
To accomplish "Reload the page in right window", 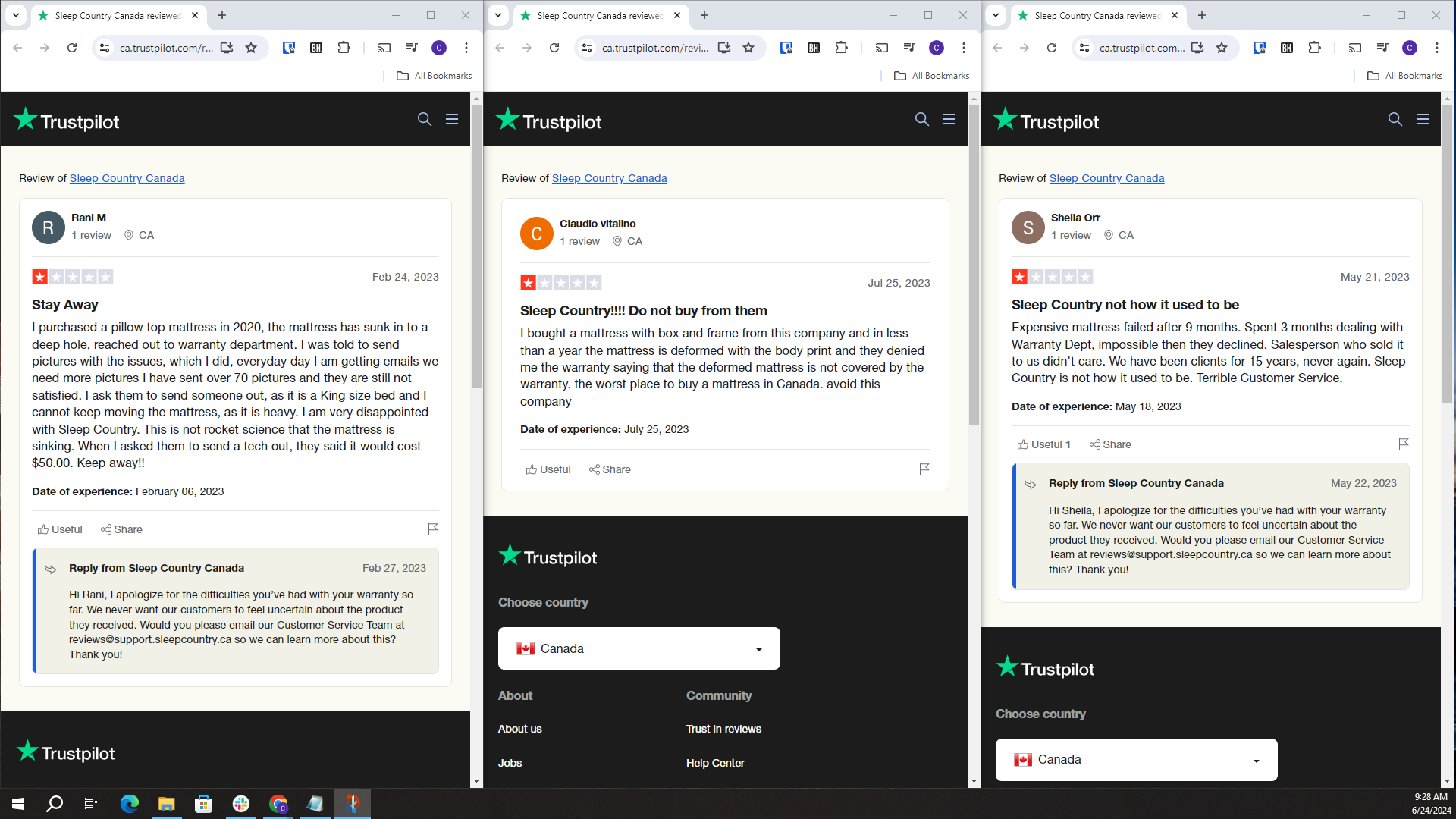I will (1052, 48).
